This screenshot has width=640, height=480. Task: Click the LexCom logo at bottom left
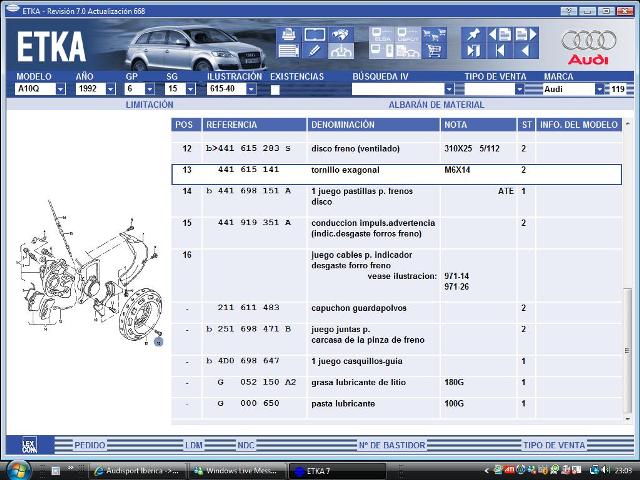(x=29, y=445)
